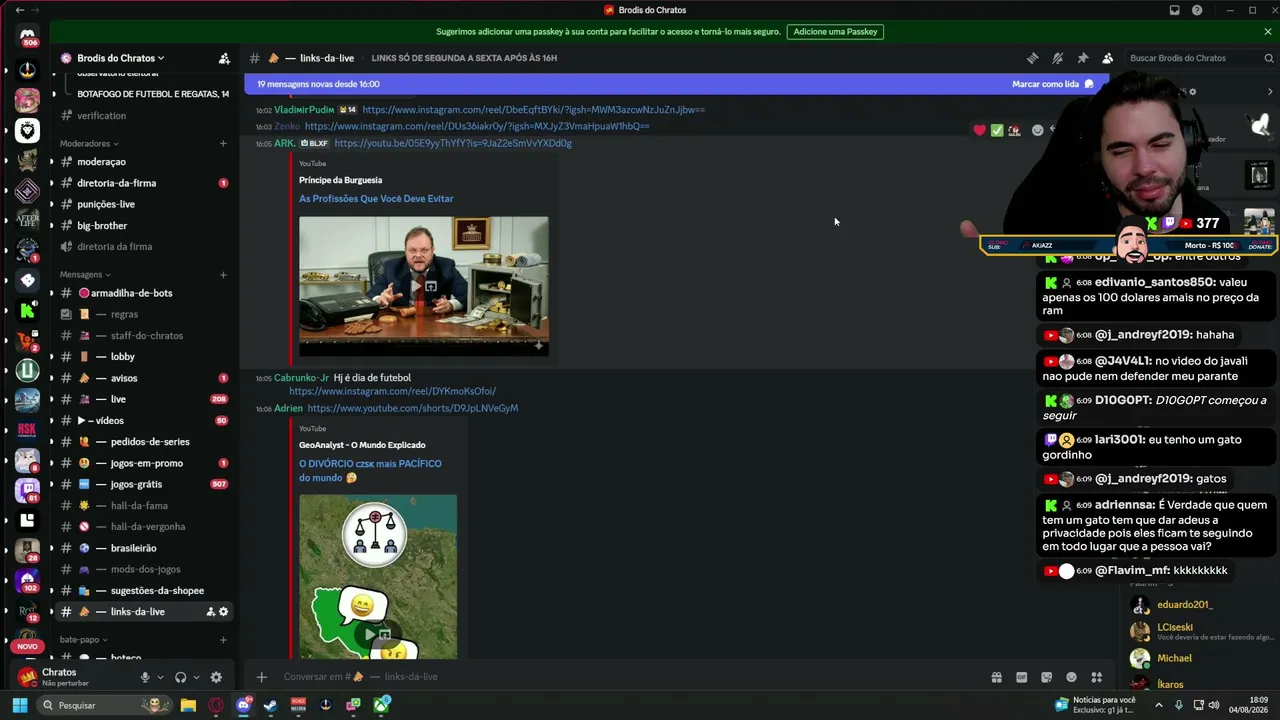The height and width of the screenshot is (720, 1280).
Task: Open the youtu.be link posted by ARK
Action: tap(453, 143)
